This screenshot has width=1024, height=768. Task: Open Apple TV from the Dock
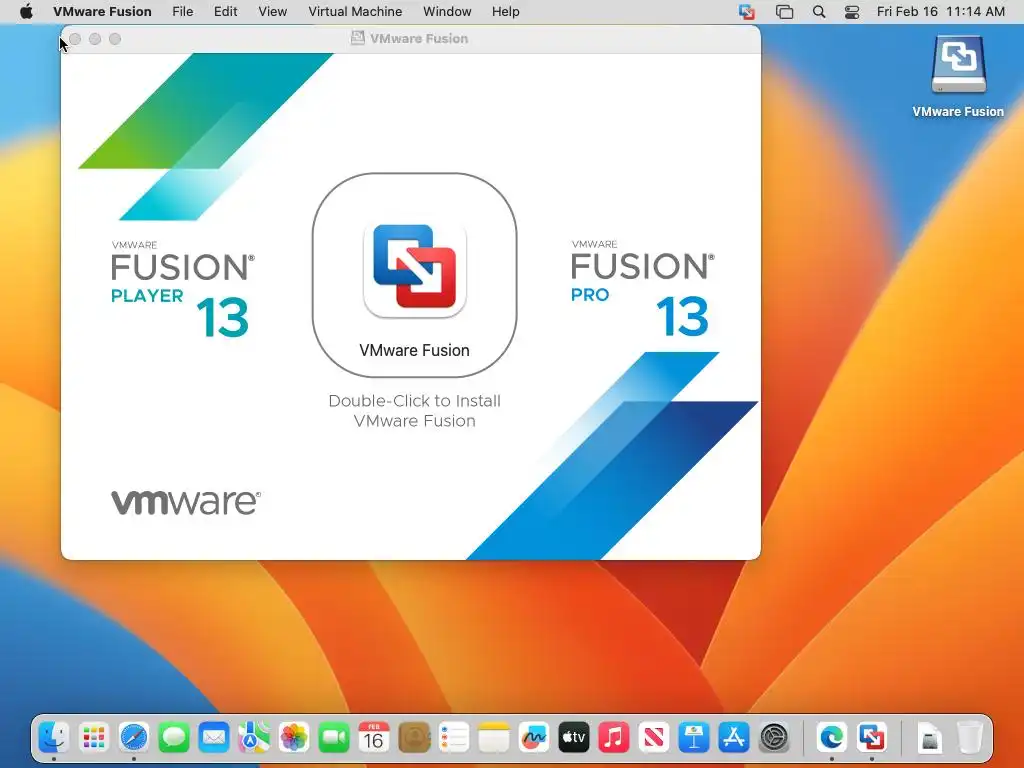pyautogui.click(x=574, y=738)
